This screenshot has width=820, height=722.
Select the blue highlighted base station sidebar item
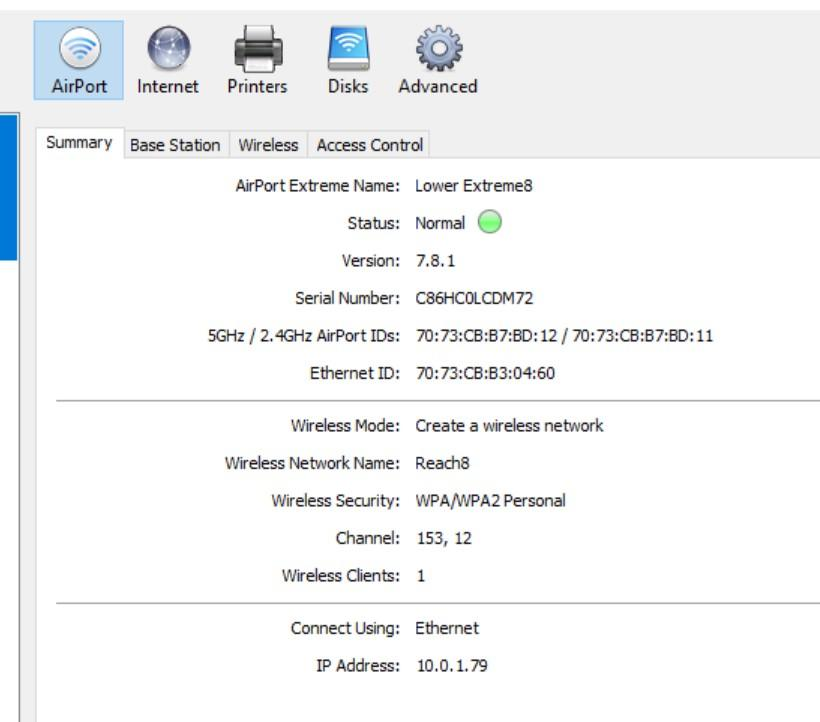(x=9, y=187)
